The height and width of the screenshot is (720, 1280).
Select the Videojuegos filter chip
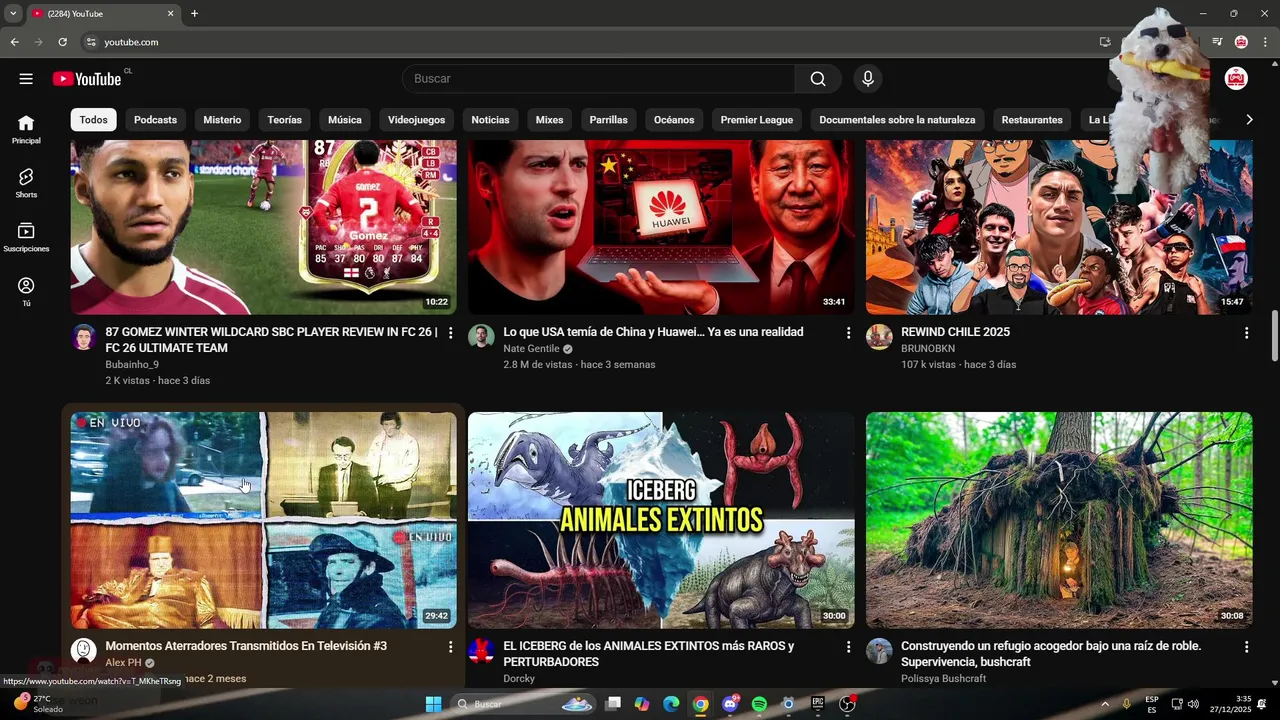[x=416, y=120]
